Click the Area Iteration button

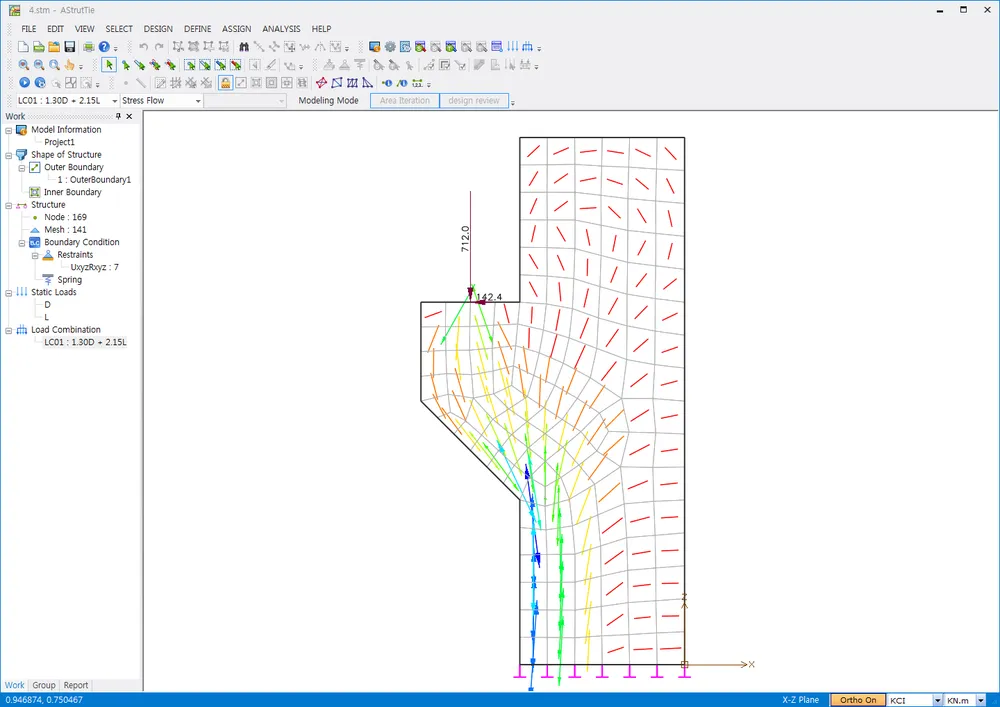coord(405,101)
